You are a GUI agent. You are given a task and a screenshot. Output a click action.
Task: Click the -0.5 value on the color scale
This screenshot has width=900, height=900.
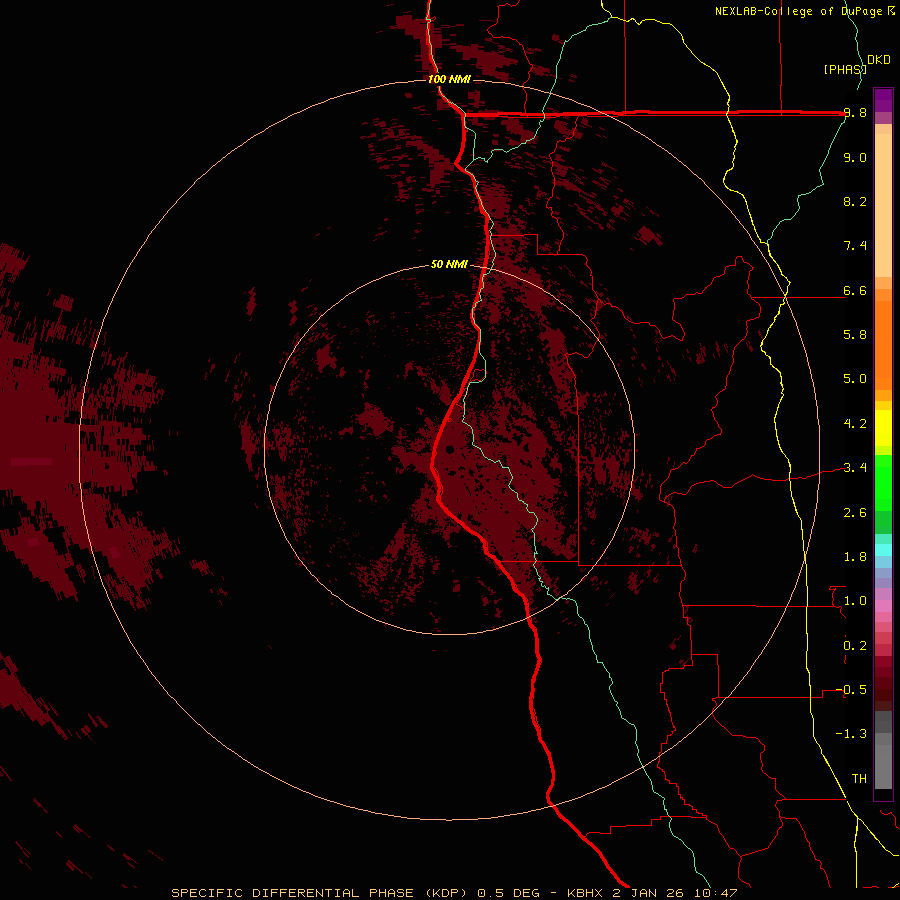pos(851,690)
